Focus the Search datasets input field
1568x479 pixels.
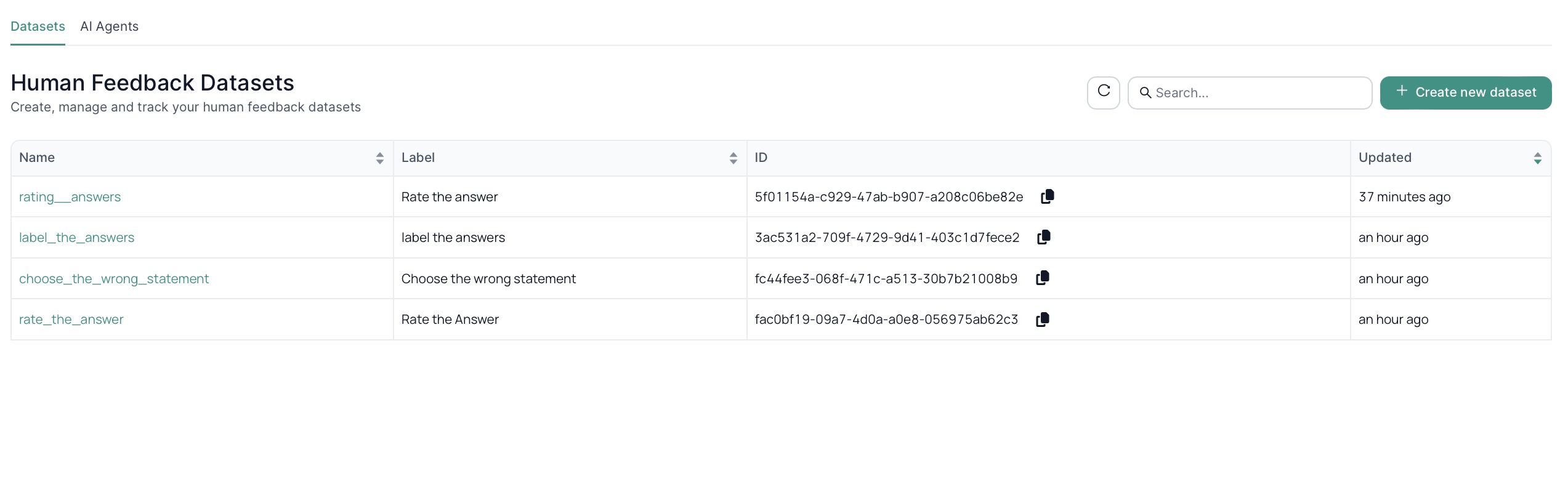pos(1256,93)
